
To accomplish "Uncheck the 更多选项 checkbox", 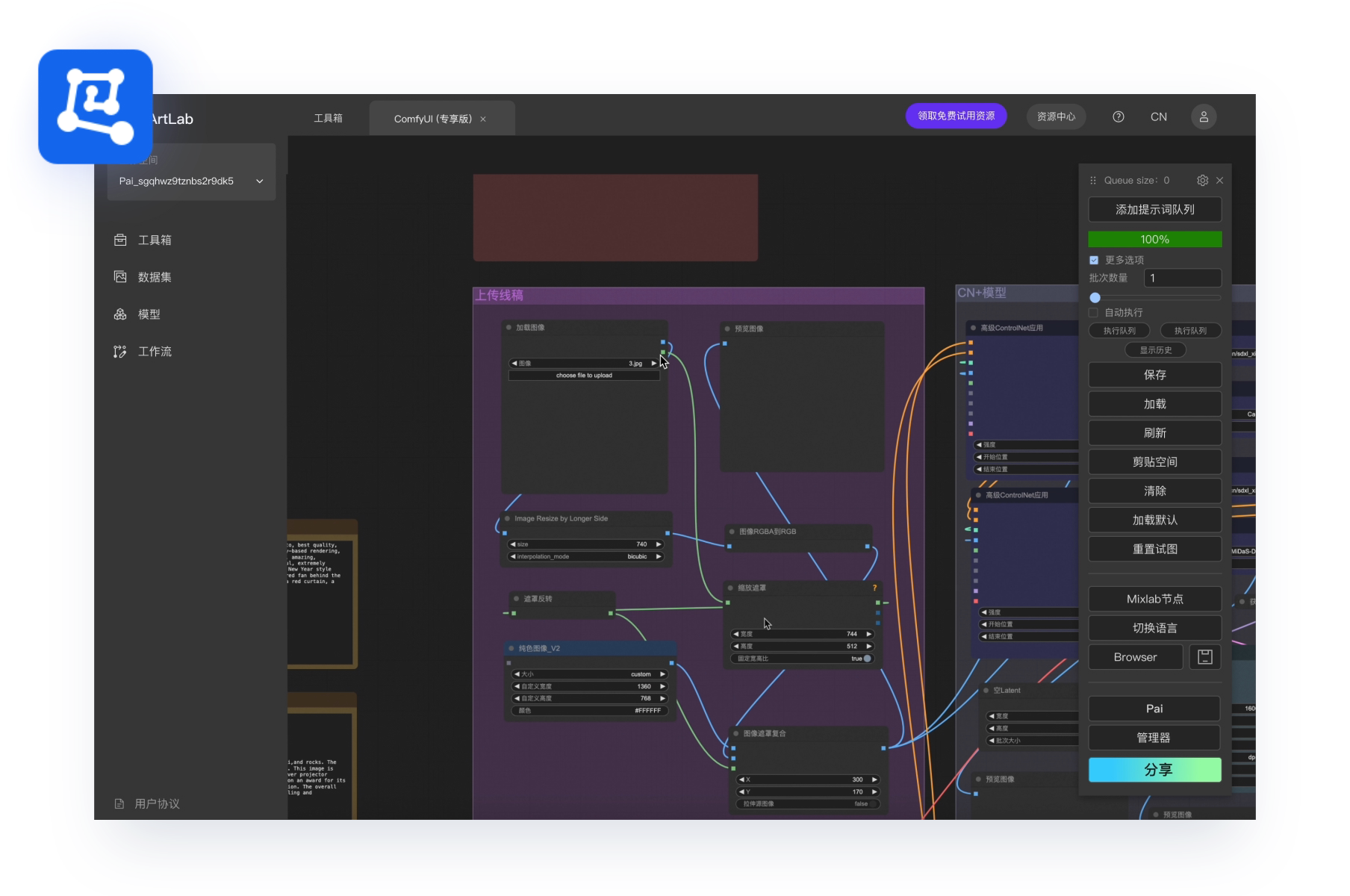I will (1094, 260).
